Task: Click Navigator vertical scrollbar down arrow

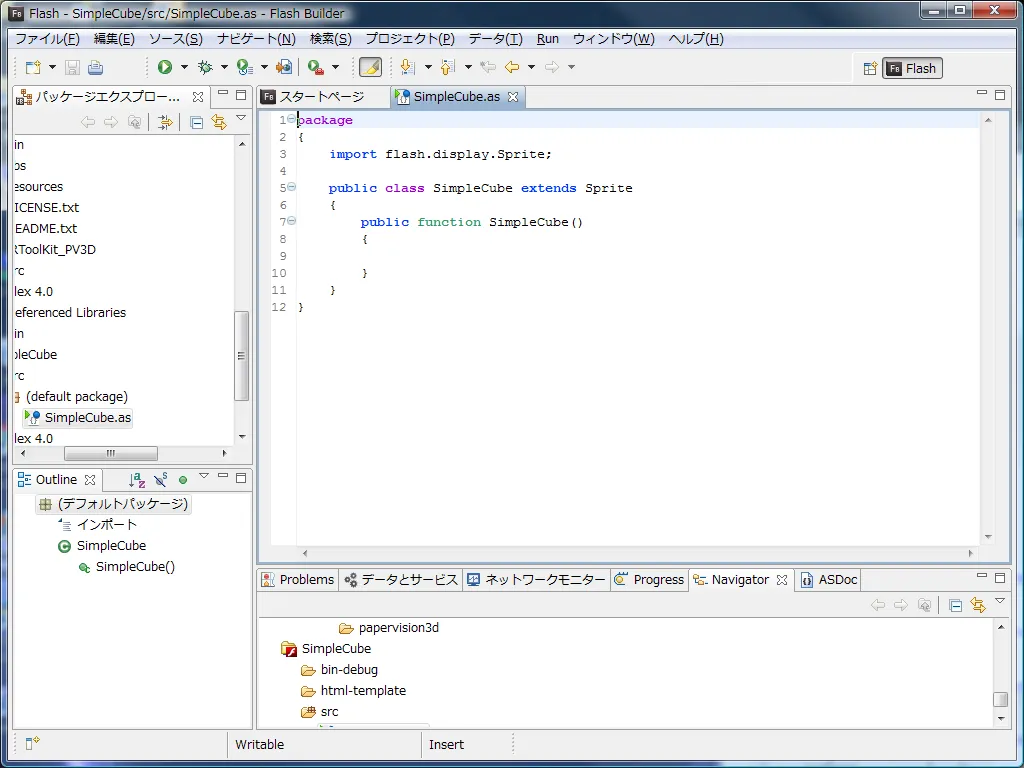Action: [1001, 718]
